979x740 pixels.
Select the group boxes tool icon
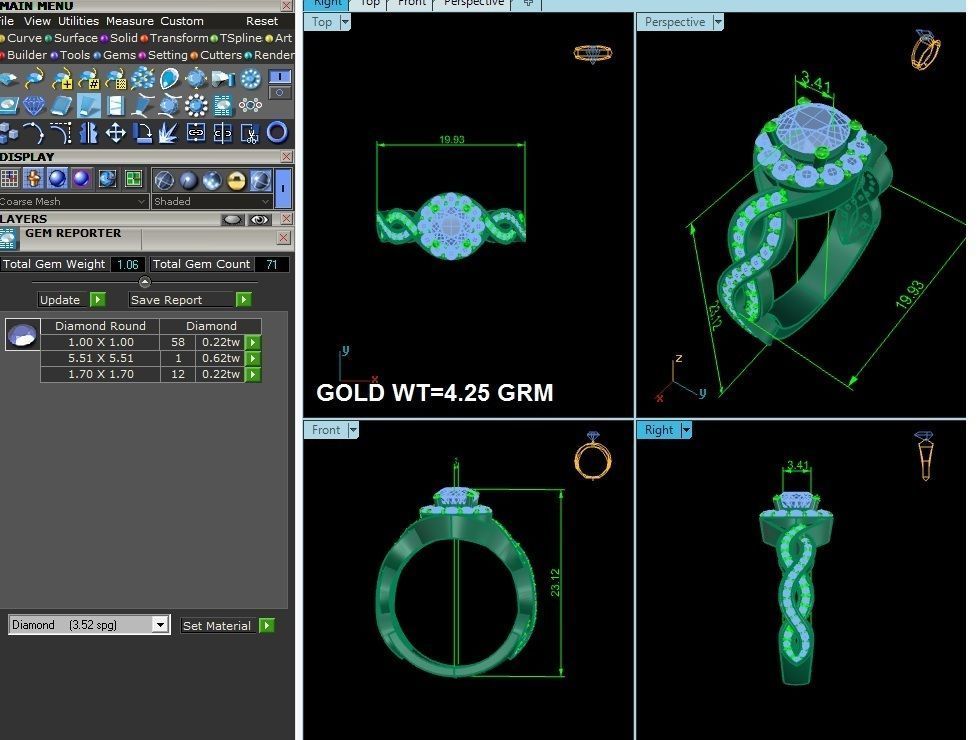point(9,132)
